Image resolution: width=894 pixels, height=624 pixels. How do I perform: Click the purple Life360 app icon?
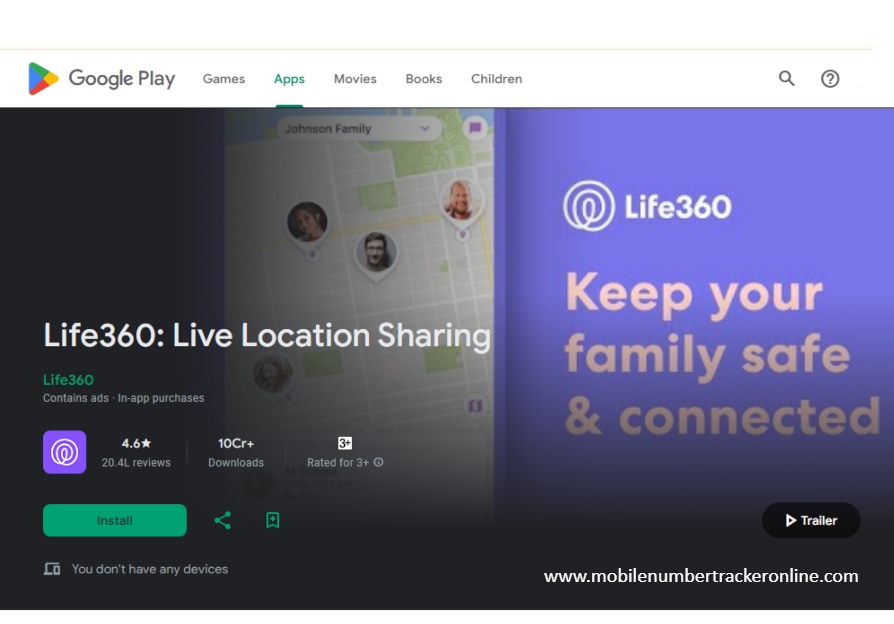click(x=65, y=452)
